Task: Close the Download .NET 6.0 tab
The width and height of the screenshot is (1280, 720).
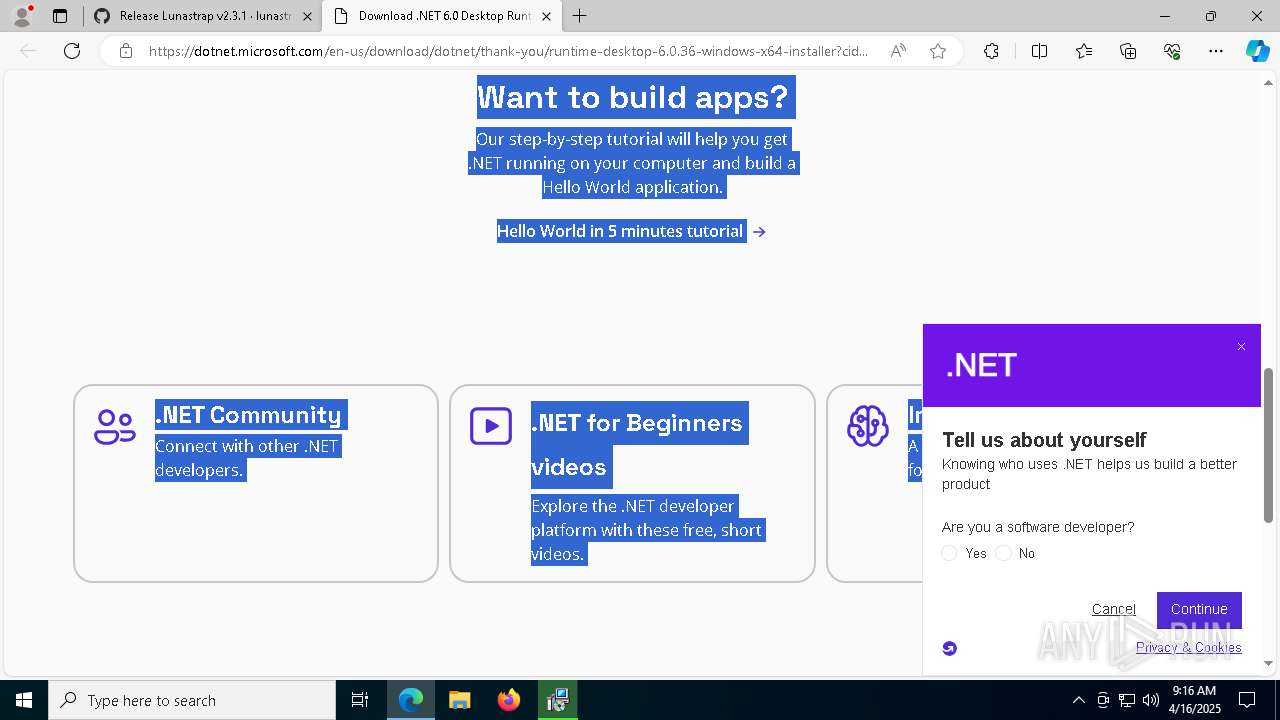Action: click(x=546, y=16)
